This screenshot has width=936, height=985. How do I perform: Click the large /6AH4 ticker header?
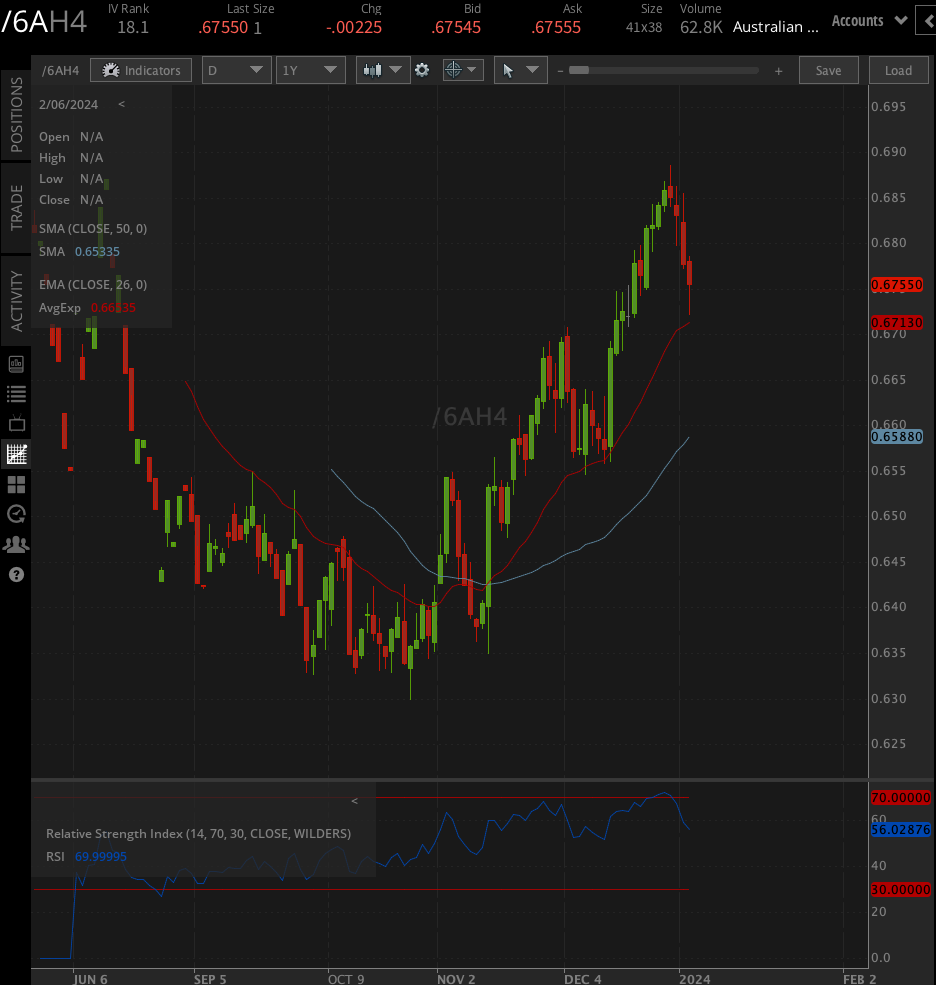click(x=44, y=22)
